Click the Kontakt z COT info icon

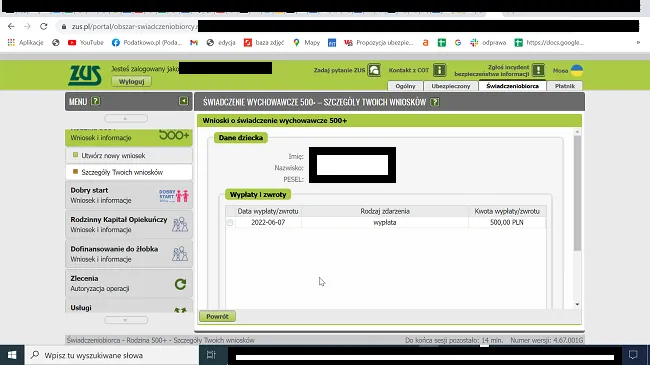coord(439,70)
